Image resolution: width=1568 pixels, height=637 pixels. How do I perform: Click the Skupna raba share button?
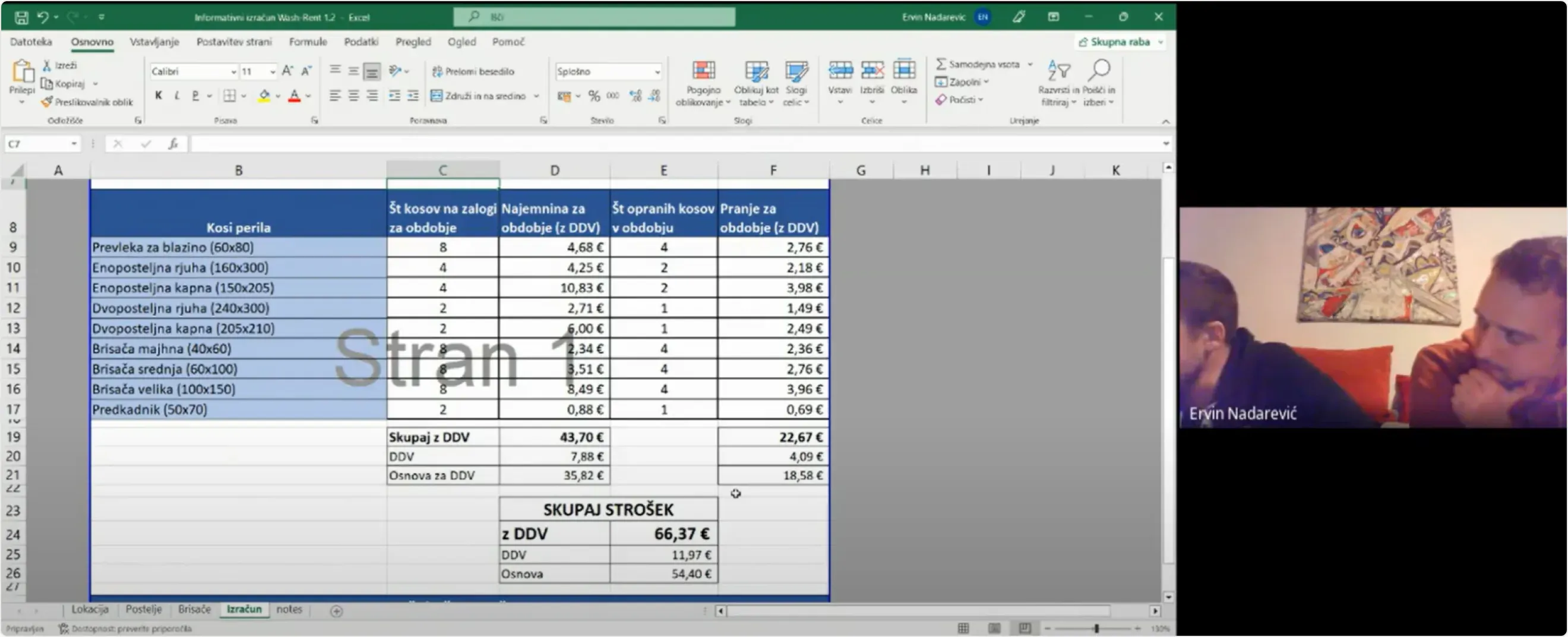tap(1120, 42)
